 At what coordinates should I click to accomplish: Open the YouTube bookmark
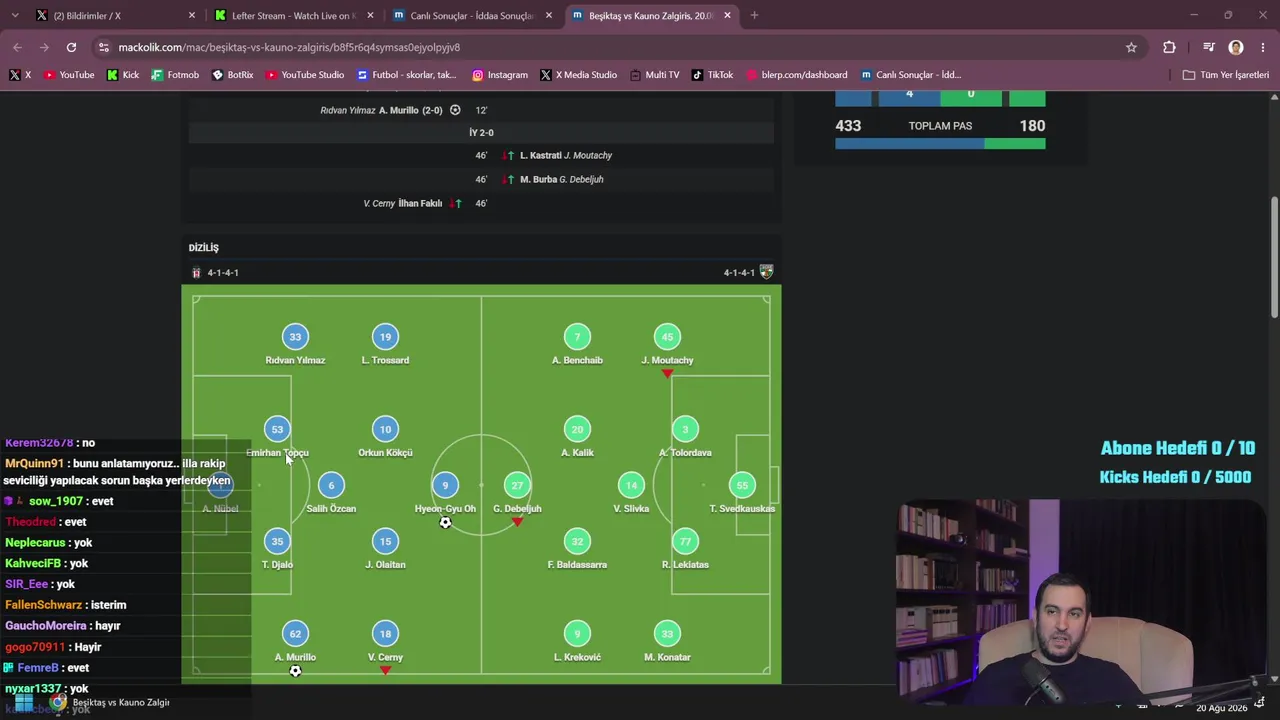pos(69,75)
